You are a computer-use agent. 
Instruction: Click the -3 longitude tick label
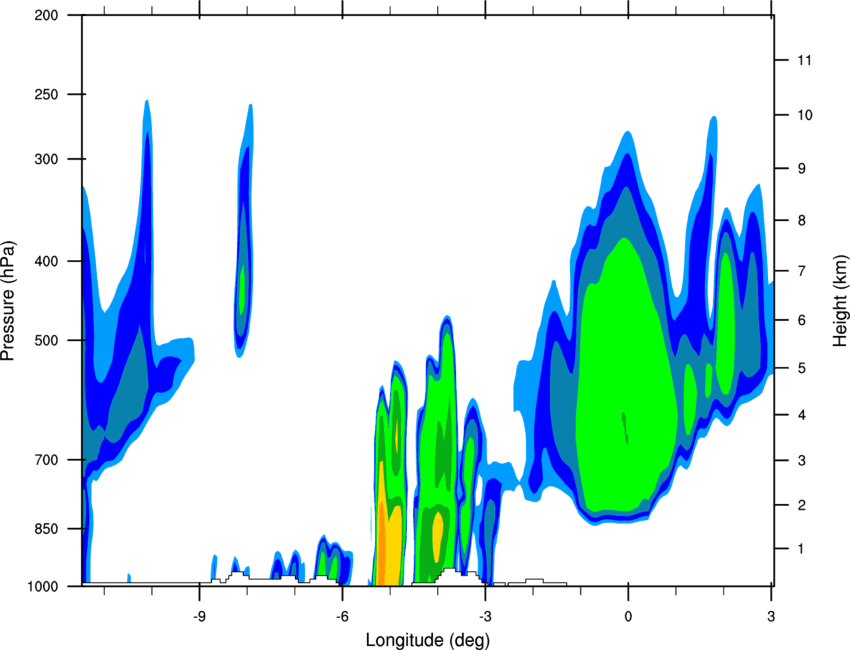tap(485, 616)
